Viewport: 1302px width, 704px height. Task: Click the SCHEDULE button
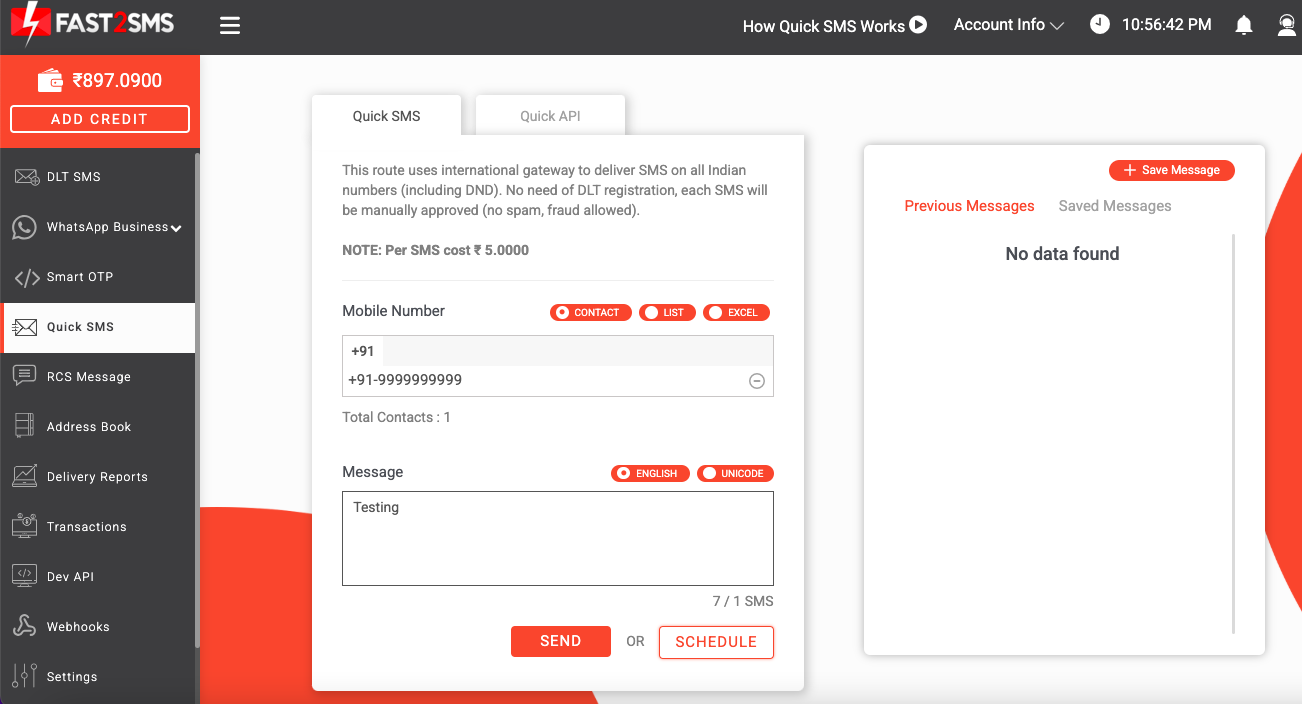coord(716,642)
